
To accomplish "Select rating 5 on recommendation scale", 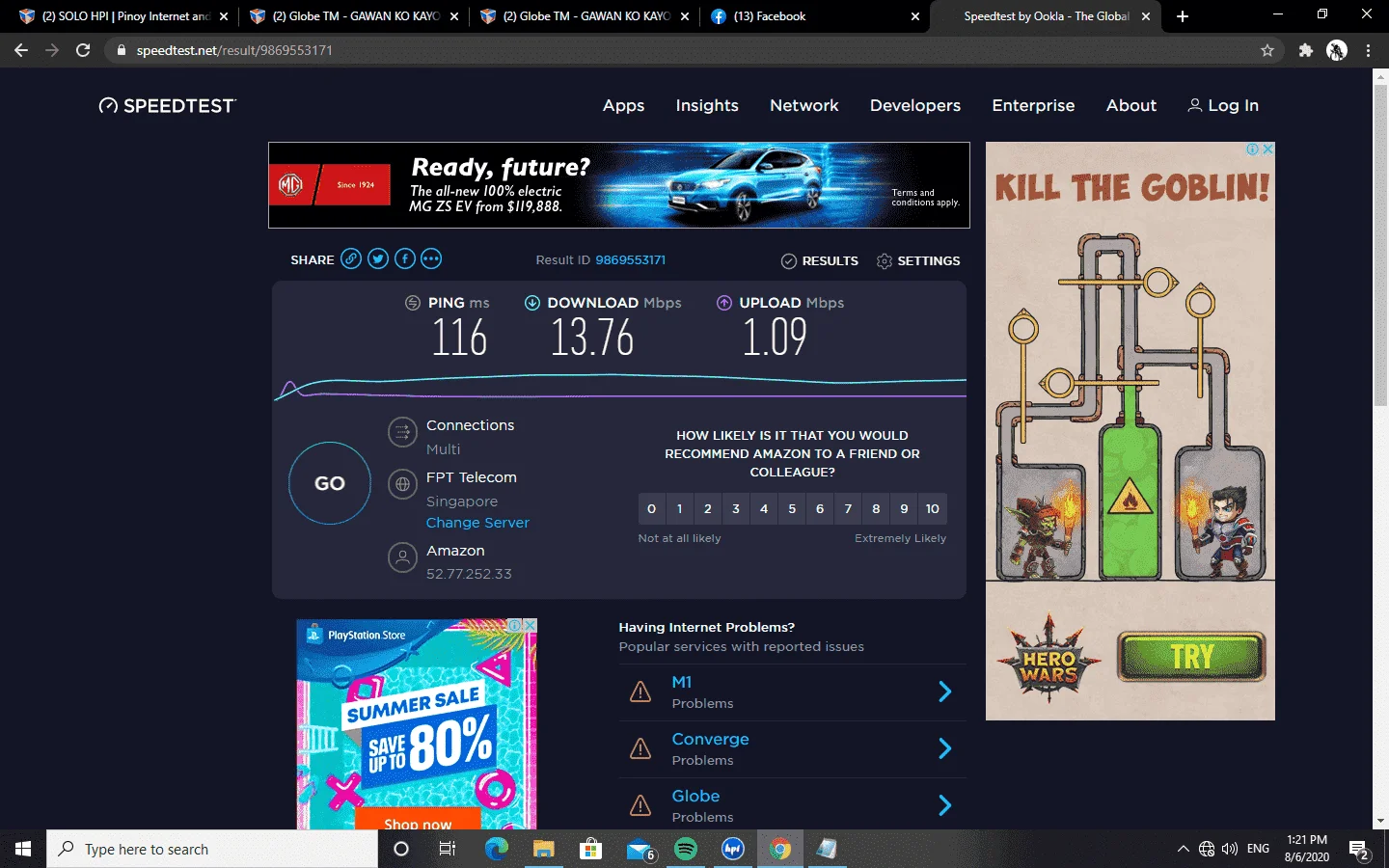I will click(792, 509).
